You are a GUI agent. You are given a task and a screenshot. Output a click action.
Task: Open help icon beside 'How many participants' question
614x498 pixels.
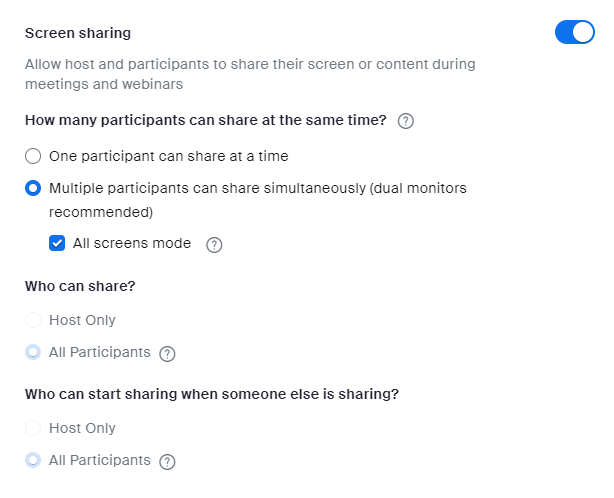(x=406, y=121)
